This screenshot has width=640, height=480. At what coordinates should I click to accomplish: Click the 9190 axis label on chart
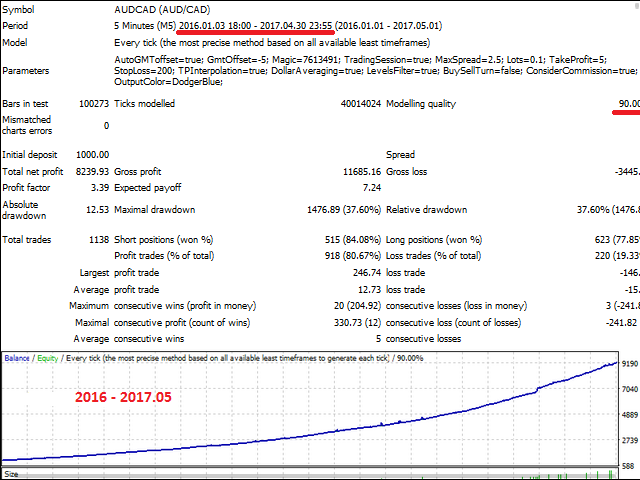630,363
